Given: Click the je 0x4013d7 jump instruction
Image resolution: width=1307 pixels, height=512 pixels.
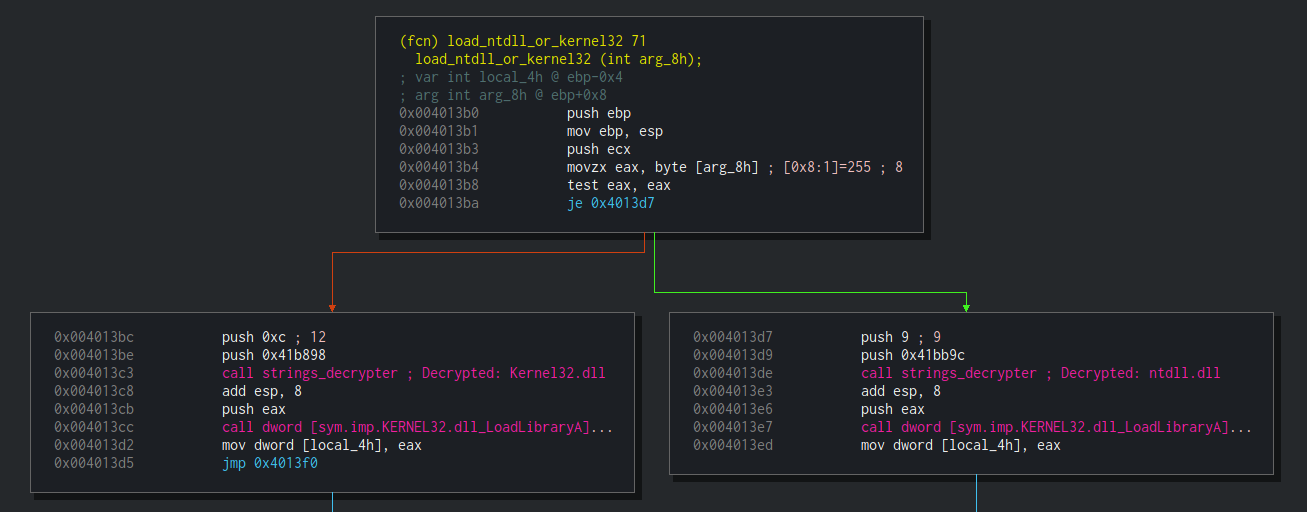Looking at the screenshot, I should point(610,203).
